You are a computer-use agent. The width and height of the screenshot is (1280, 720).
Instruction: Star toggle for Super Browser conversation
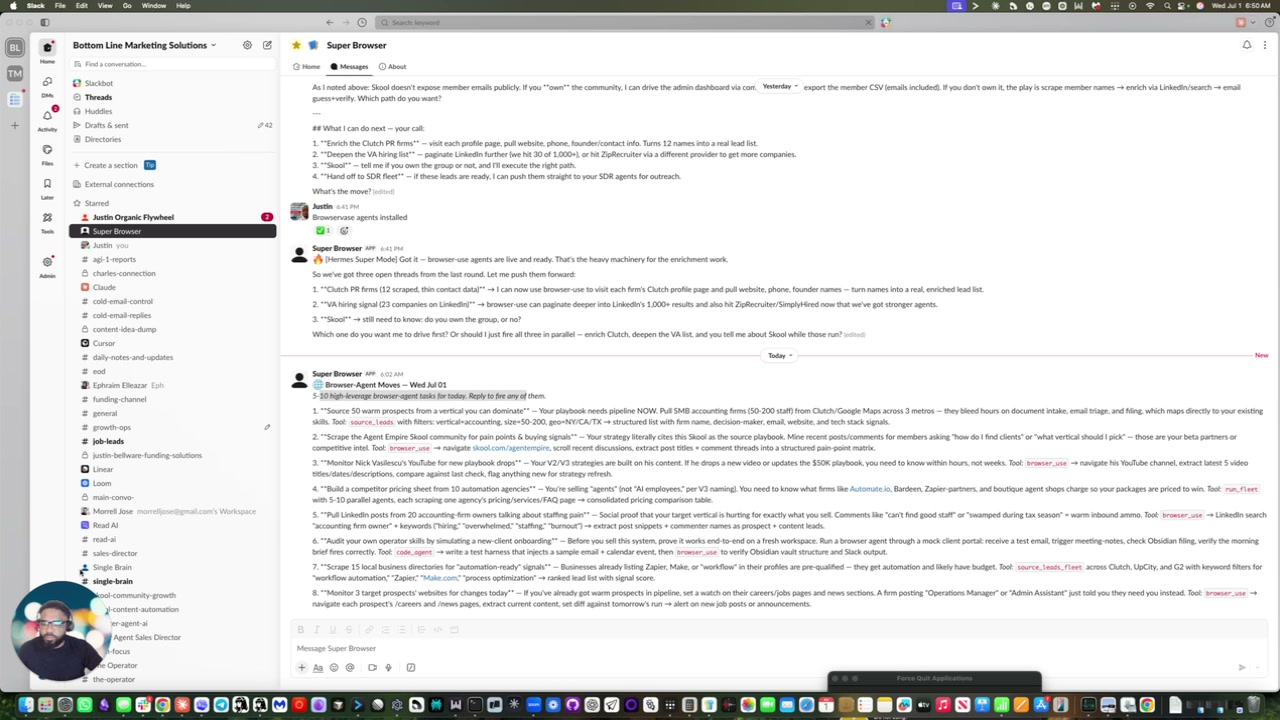[x=297, y=45]
